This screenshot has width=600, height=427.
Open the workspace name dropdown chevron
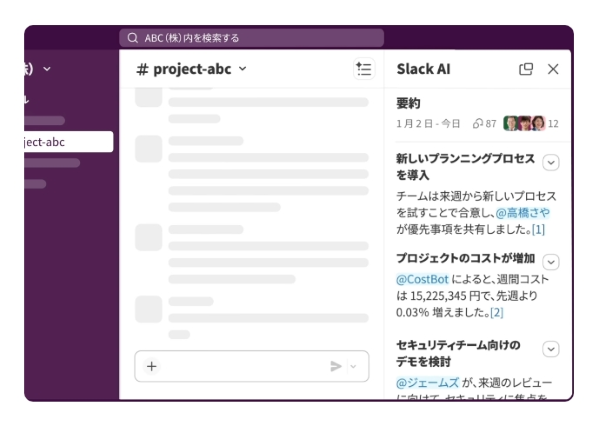click(47, 69)
